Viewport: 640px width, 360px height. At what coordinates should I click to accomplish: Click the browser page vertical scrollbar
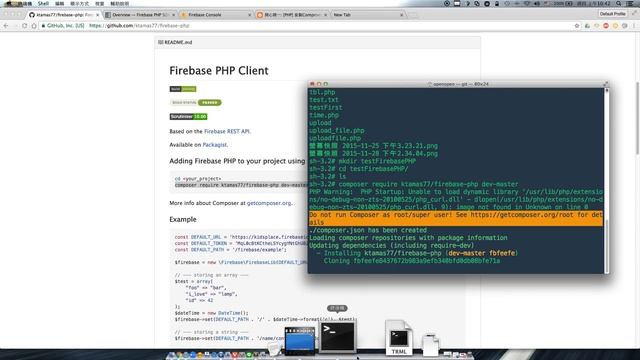click(638, 118)
